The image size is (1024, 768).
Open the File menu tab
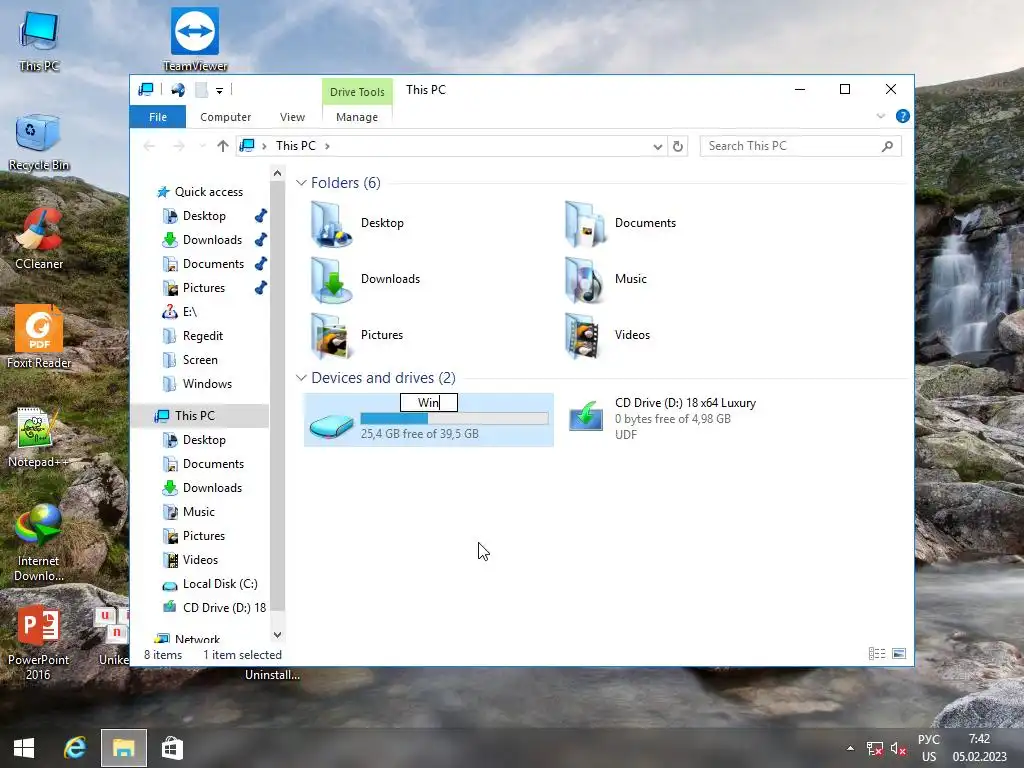(157, 117)
